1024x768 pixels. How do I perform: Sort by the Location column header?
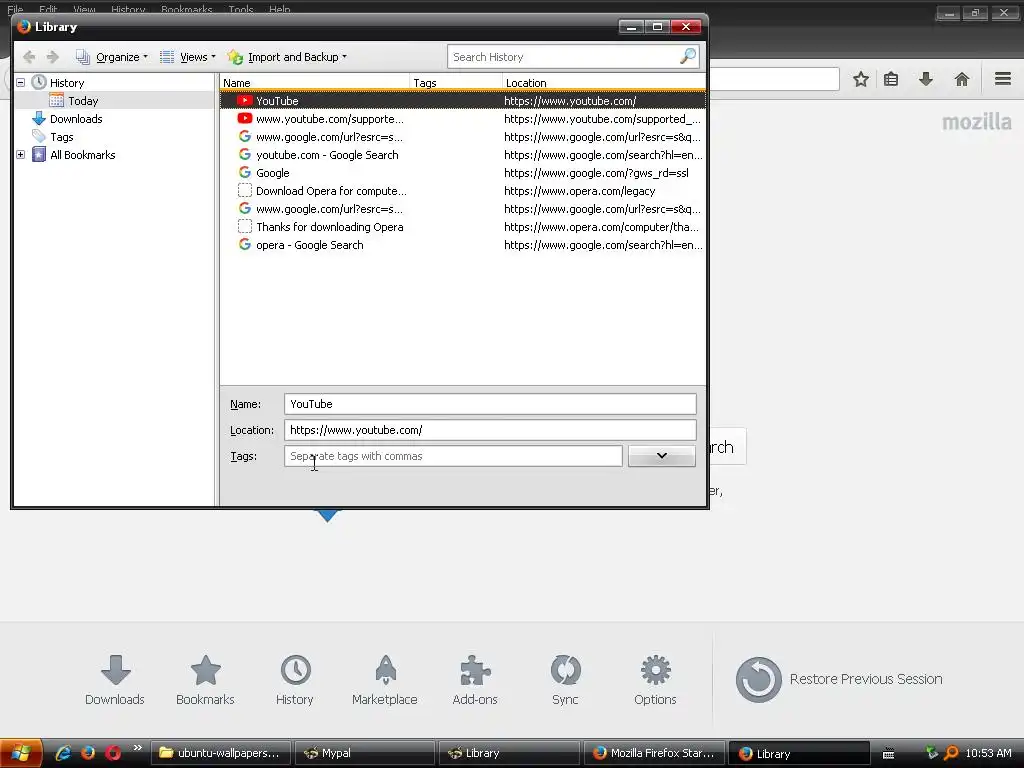click(x=604, y=83)
